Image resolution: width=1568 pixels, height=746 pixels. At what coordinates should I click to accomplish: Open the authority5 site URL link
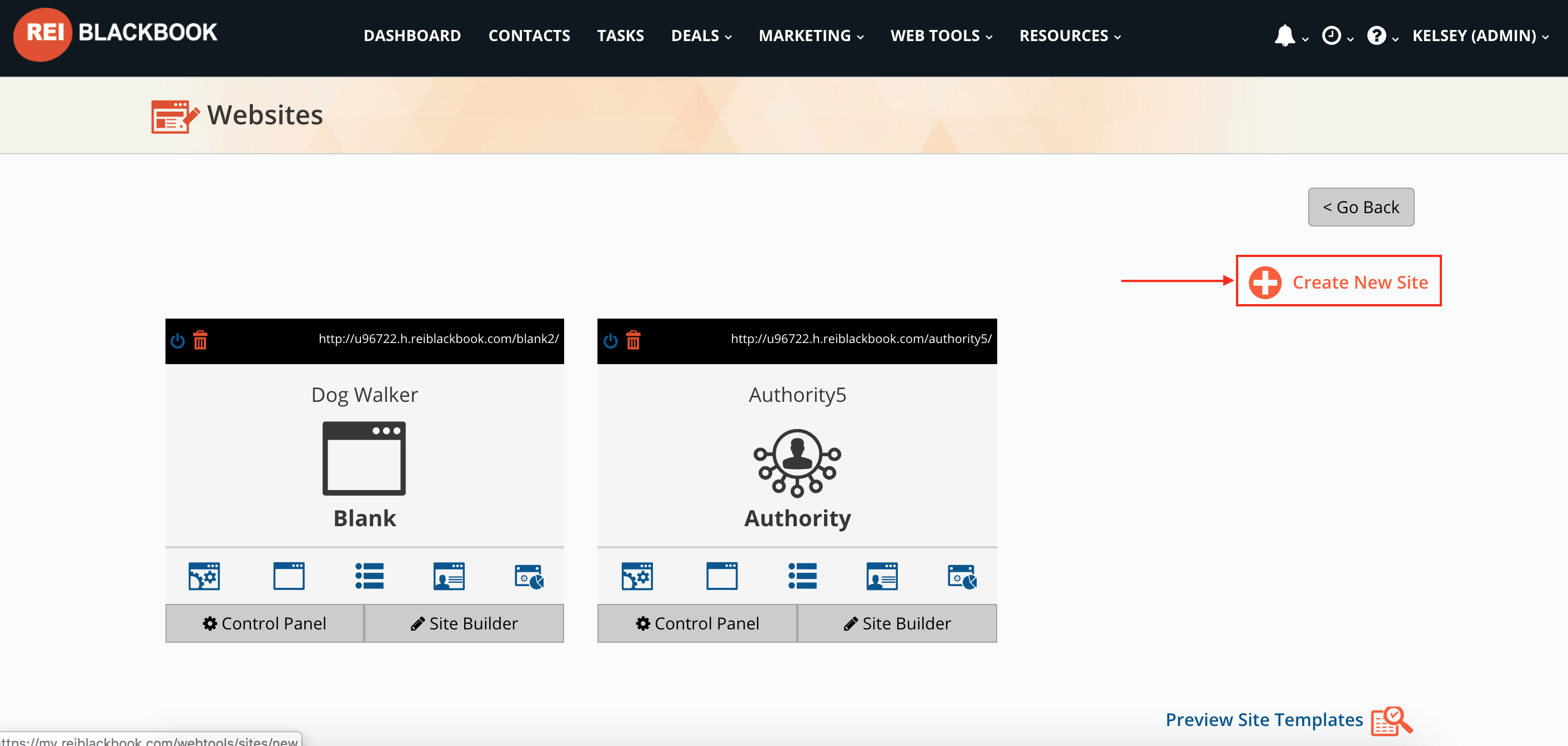pyautogui.click(x=861, y=339)
